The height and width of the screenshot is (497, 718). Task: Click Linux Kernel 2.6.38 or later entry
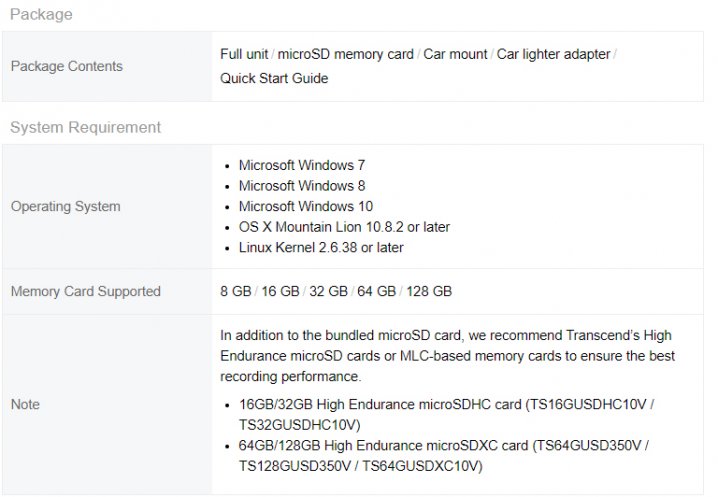(321, 247)
